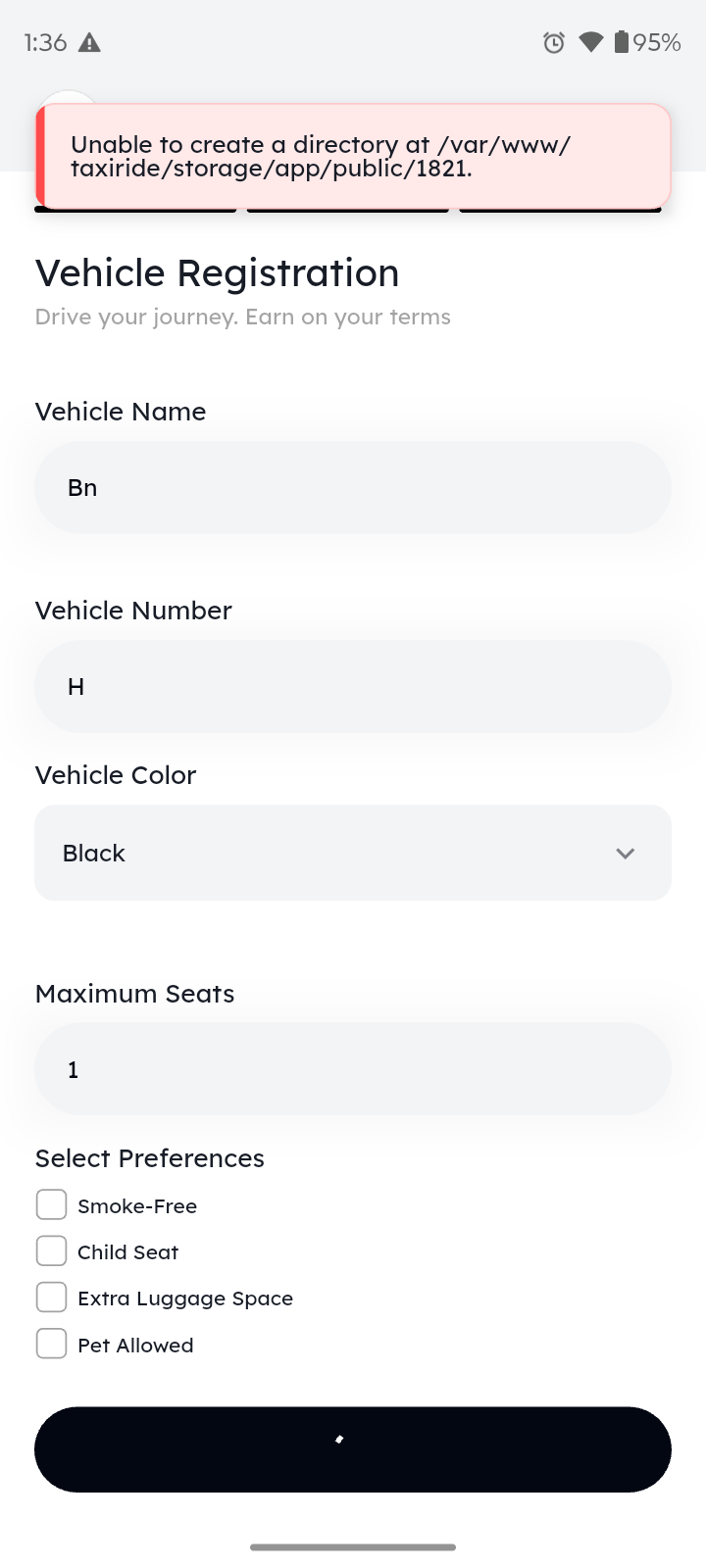Image resolution: width=706 pixels, height=1568 pixels.
Task: Select the last progress step bar
Action: [560, 209]
